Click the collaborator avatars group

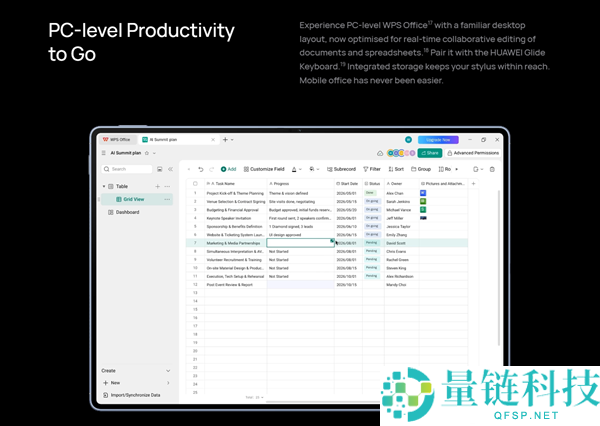click(401, 153)
